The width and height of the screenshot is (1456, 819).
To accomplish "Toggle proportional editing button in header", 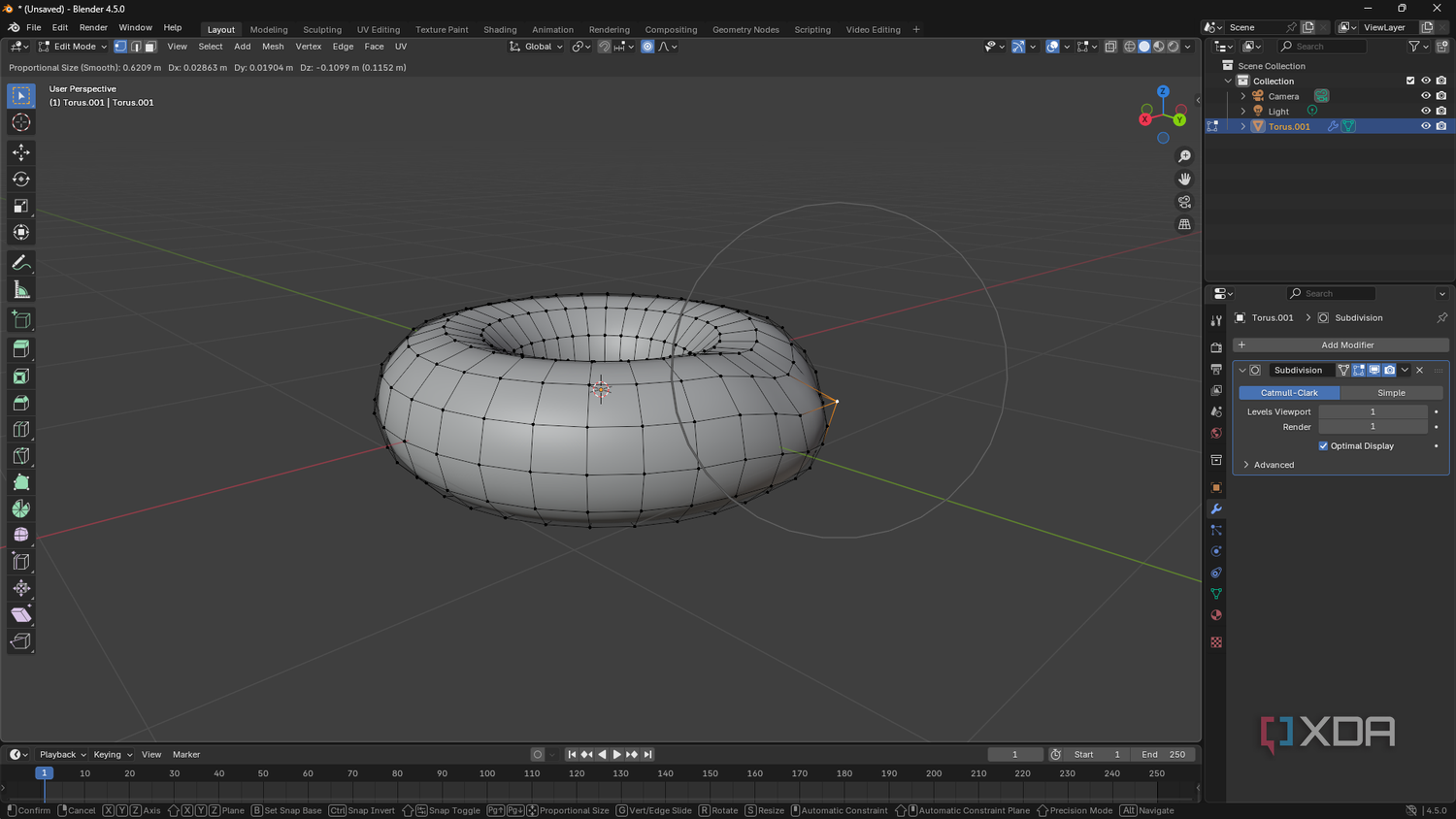I will click(x=647, y=47).
